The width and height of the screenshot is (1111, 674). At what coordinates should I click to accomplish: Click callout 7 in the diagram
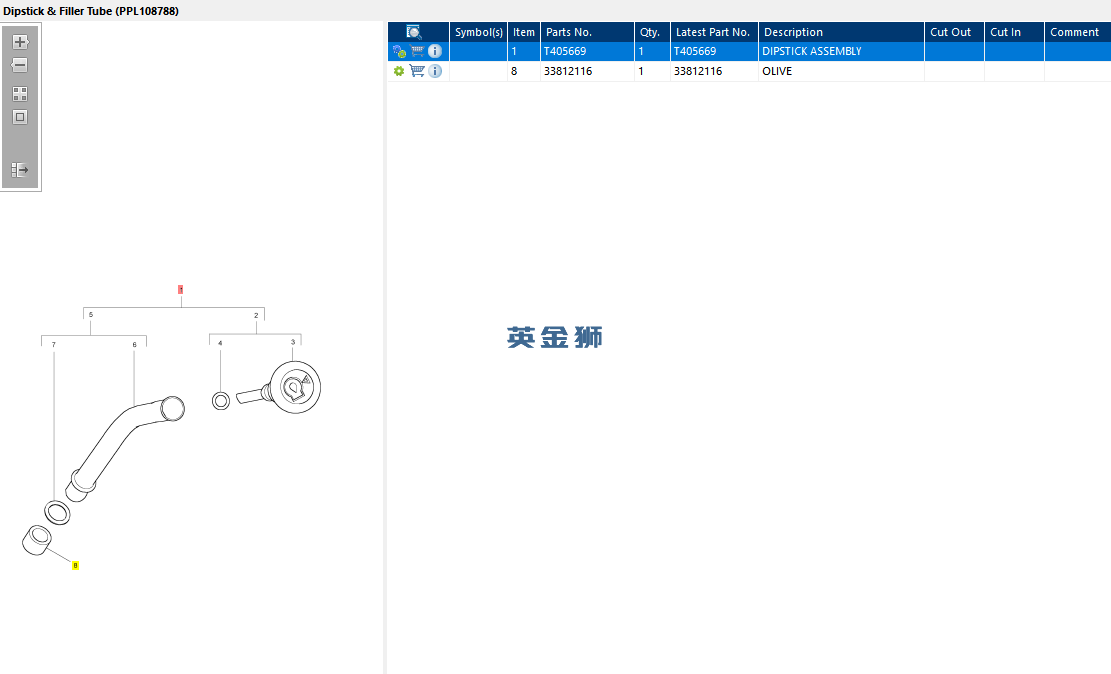tap(54, 344)
